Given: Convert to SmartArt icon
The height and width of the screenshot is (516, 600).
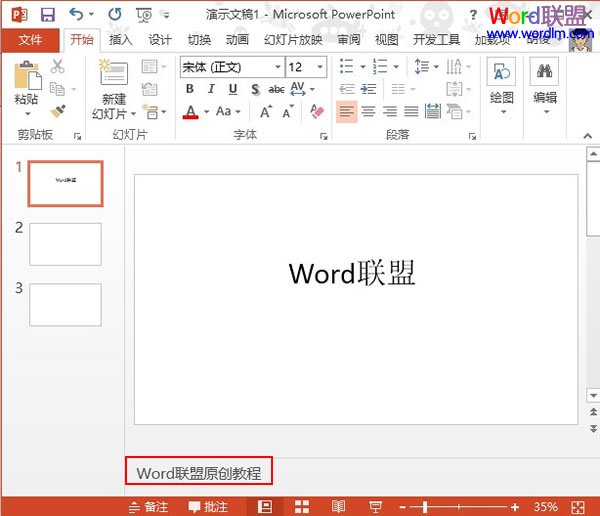Looking at the screenshot, I should point(454,111).
